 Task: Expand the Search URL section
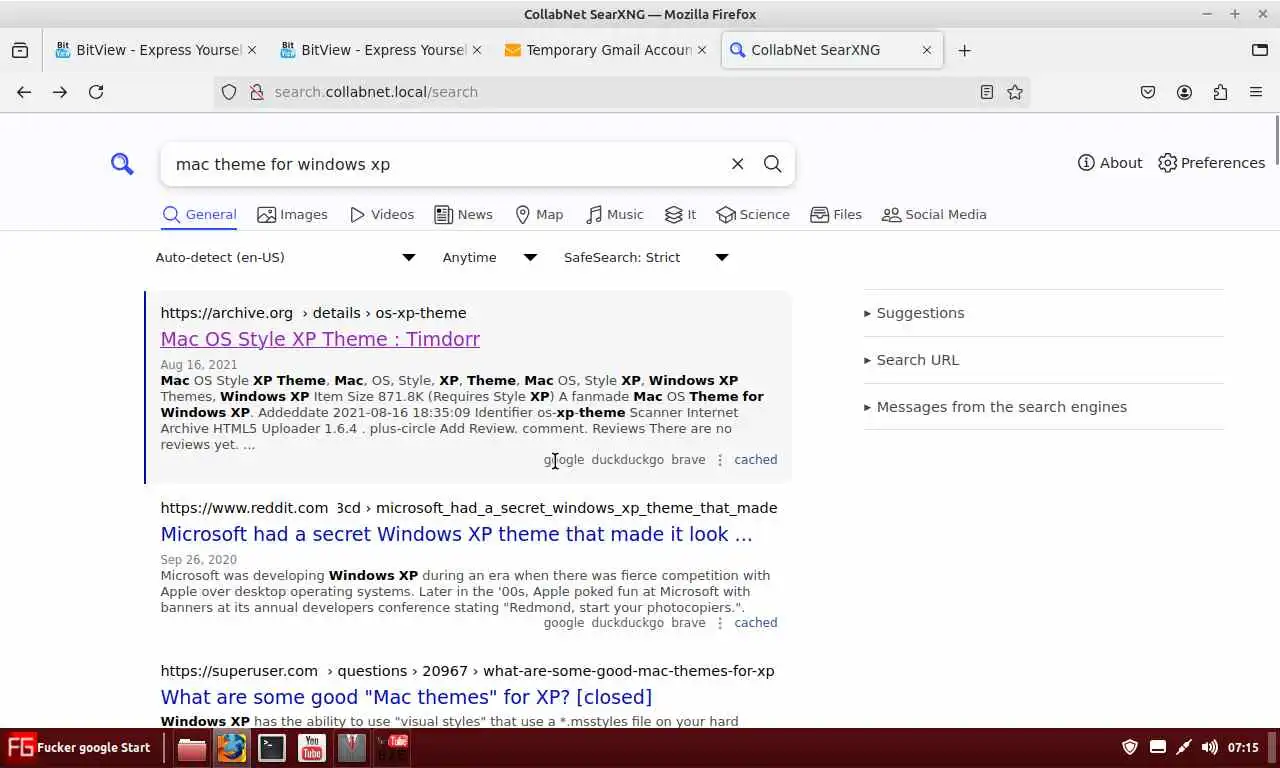[x=911, y=360]
